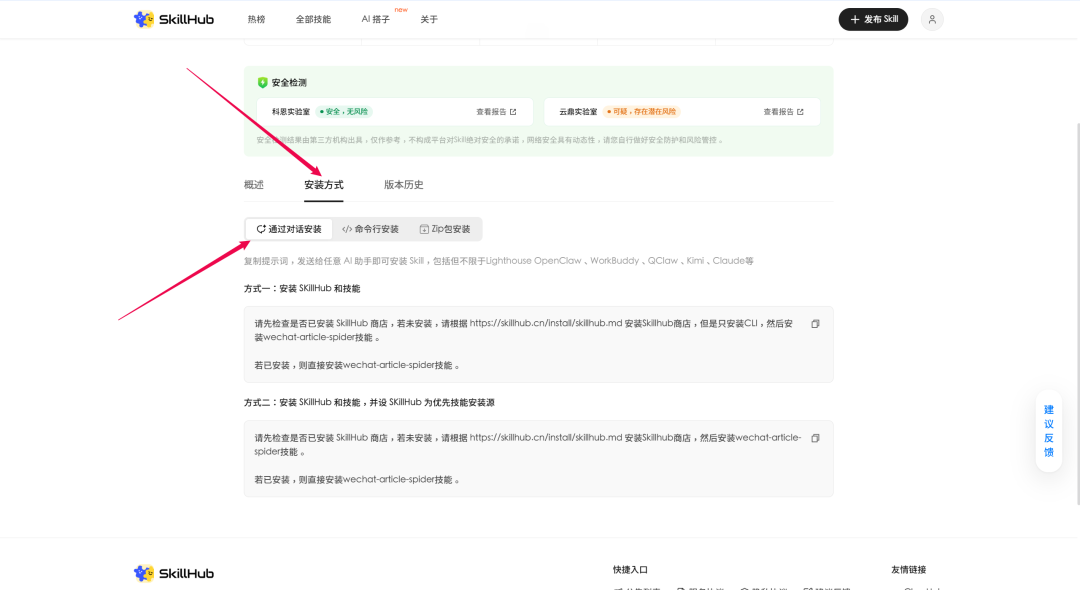Viewport: 1080px width, 590px height.
Task: Click the green 安全检测 shield icon
Action: point(262,83)
